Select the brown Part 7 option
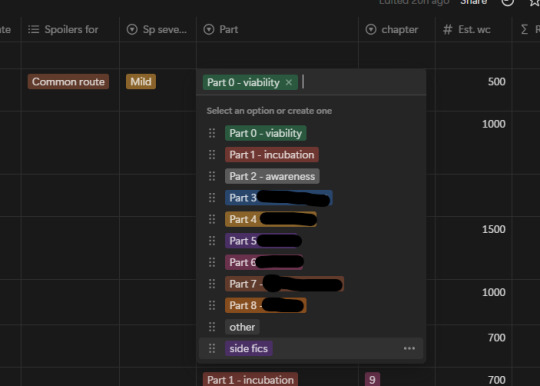The width and height of the screenshot is (540, 386). 284,284
